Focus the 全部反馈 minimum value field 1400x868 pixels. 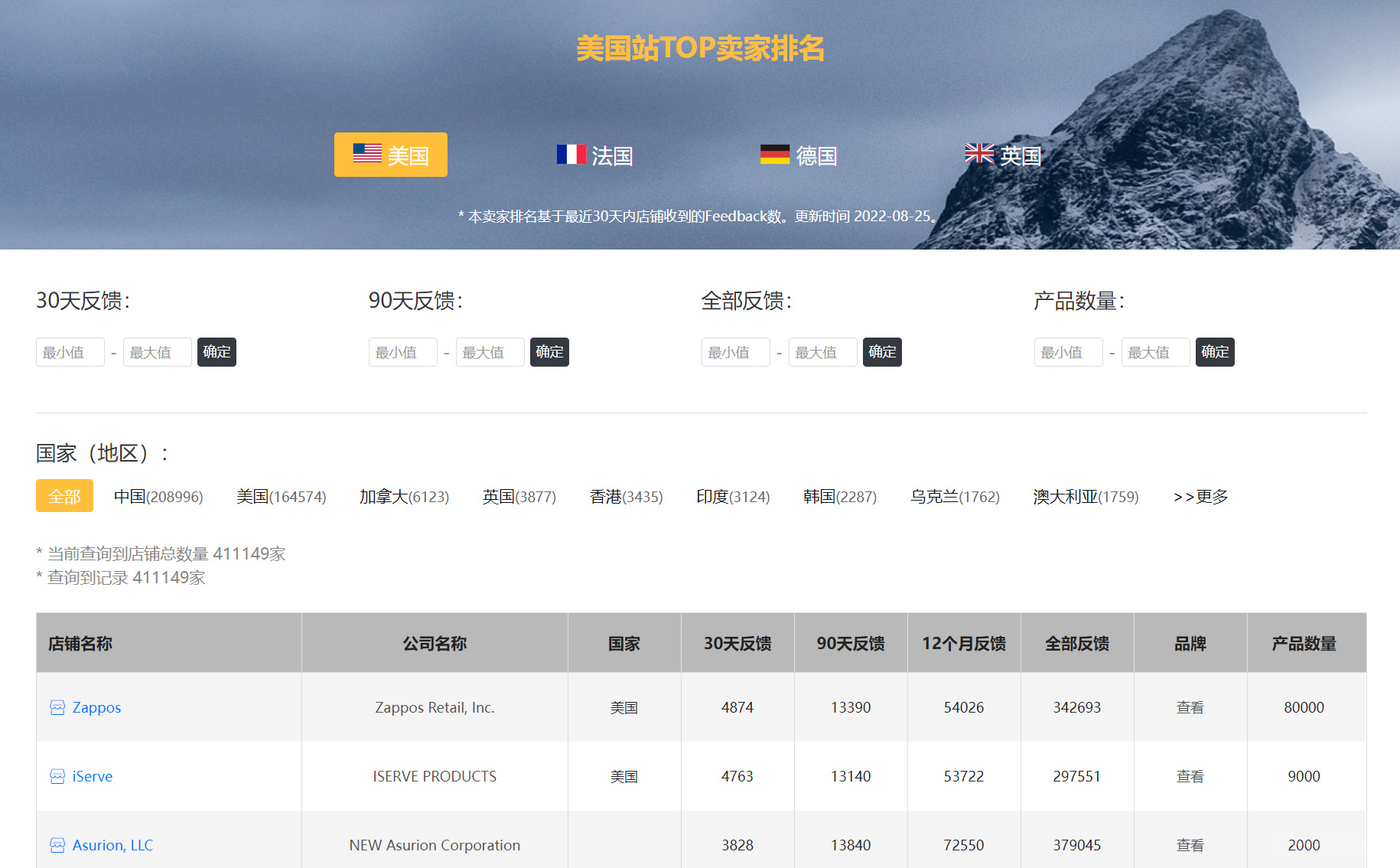pos(736,352)
